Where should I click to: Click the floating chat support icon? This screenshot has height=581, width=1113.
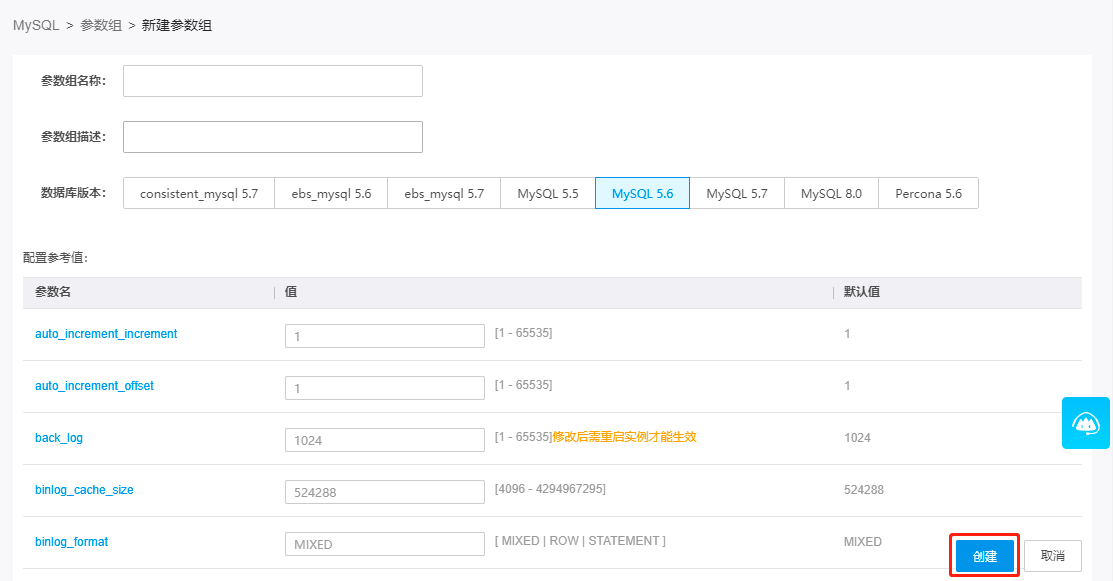(1085, 423)
